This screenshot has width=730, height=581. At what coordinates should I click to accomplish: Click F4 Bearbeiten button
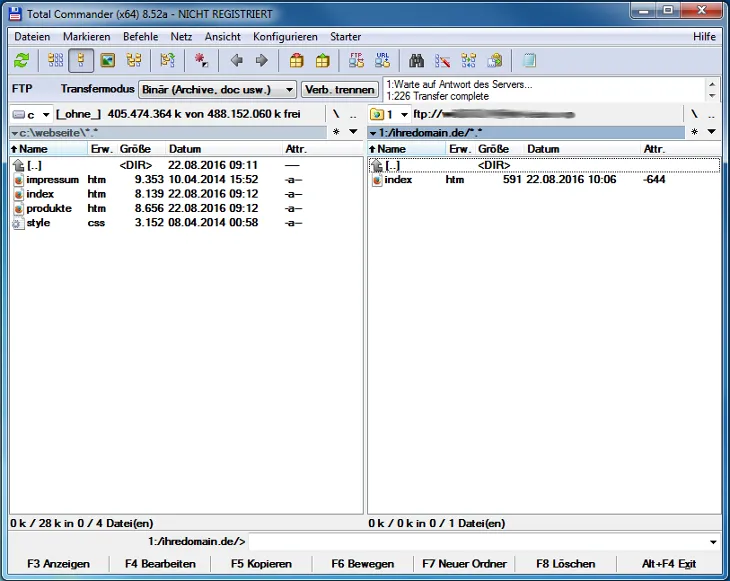tap(160, 564)
